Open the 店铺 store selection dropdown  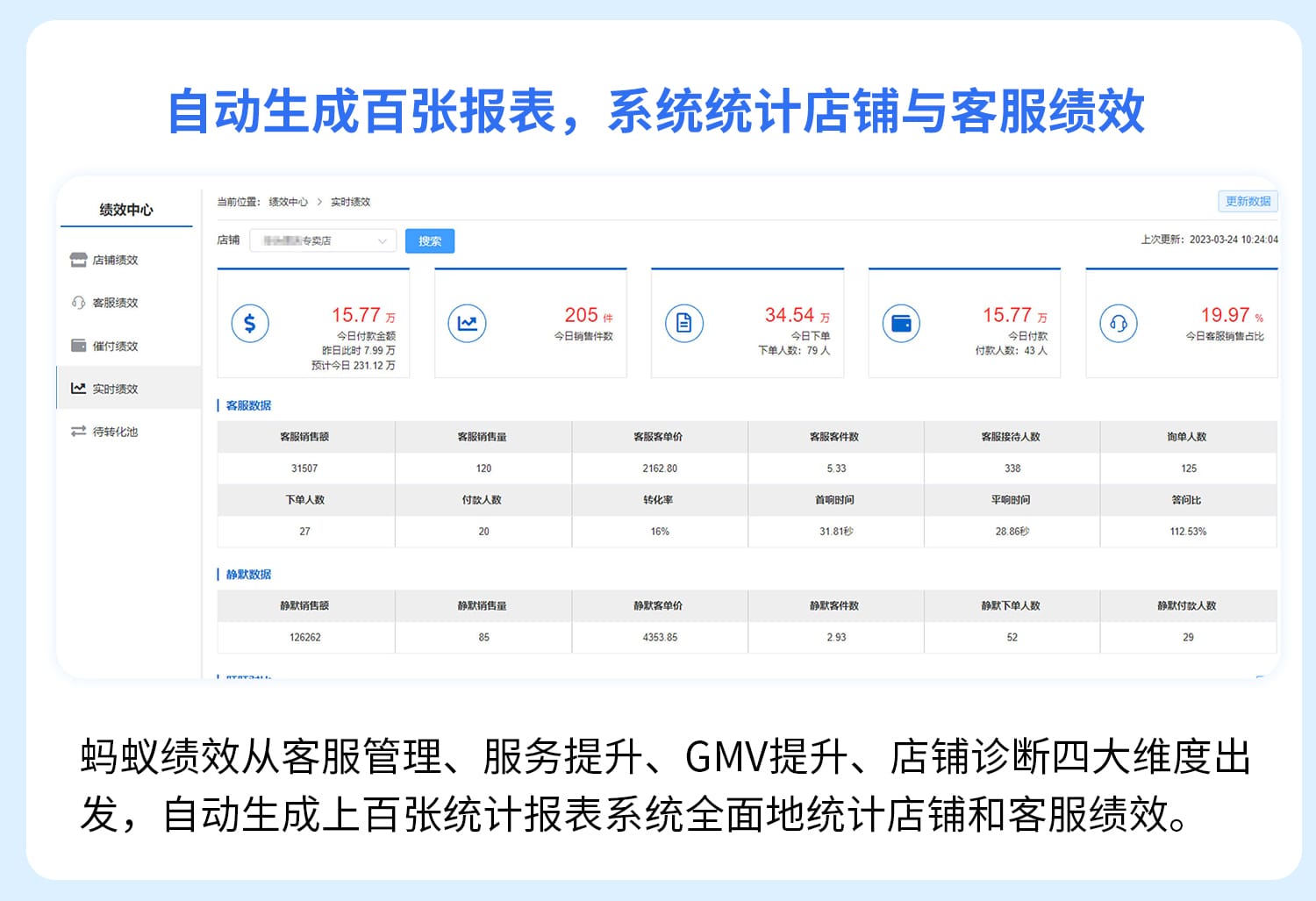pos(322,240)
